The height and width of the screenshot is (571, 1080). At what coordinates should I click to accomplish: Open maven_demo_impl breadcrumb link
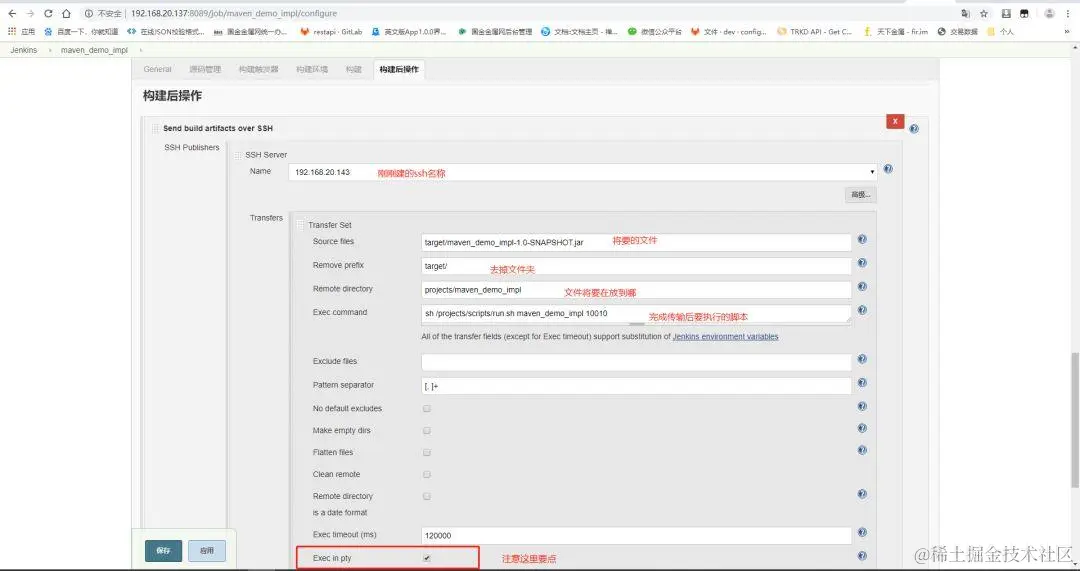[x=94, y=50]
